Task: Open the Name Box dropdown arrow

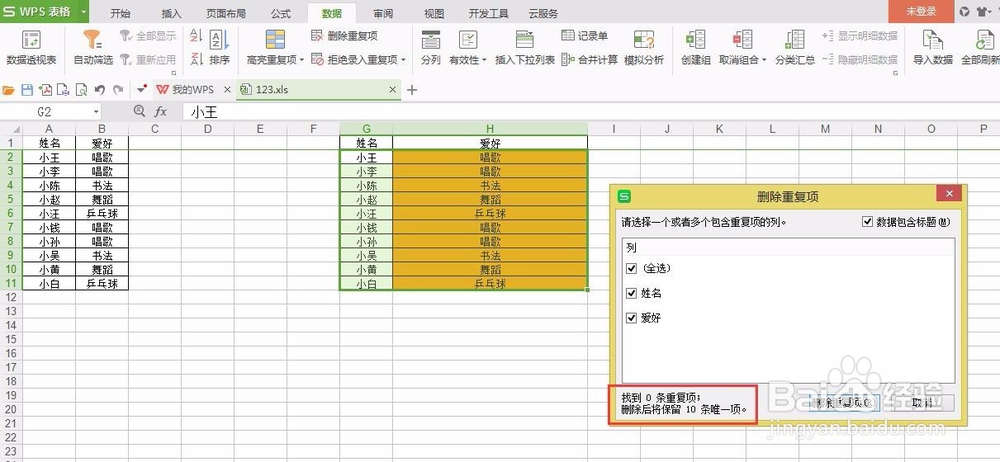Action: coord(96,112)
